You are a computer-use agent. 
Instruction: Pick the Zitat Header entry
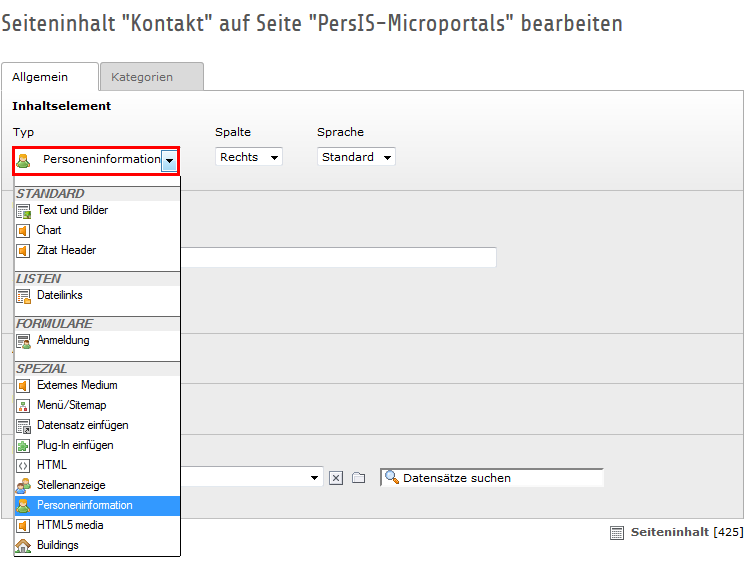click(66, 251)
